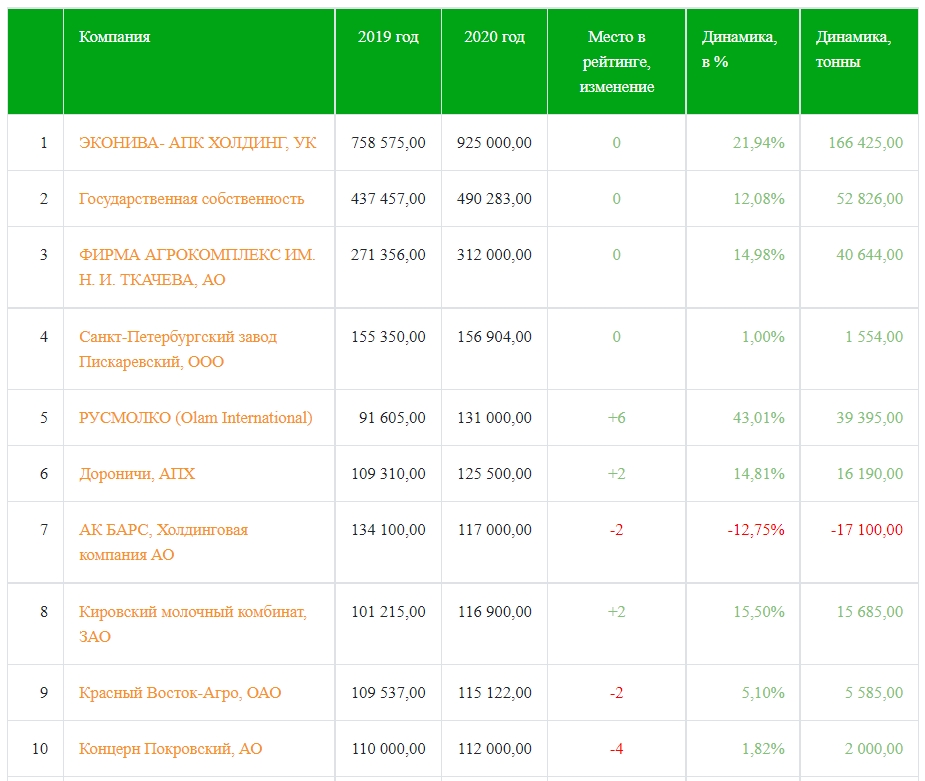925x781 pixels.
Task: Click ФИРМА АГРОКОМПЛЕКС ИМ. Н. И. ТКАЧЕВА link
Action: [x=197, y=267]
